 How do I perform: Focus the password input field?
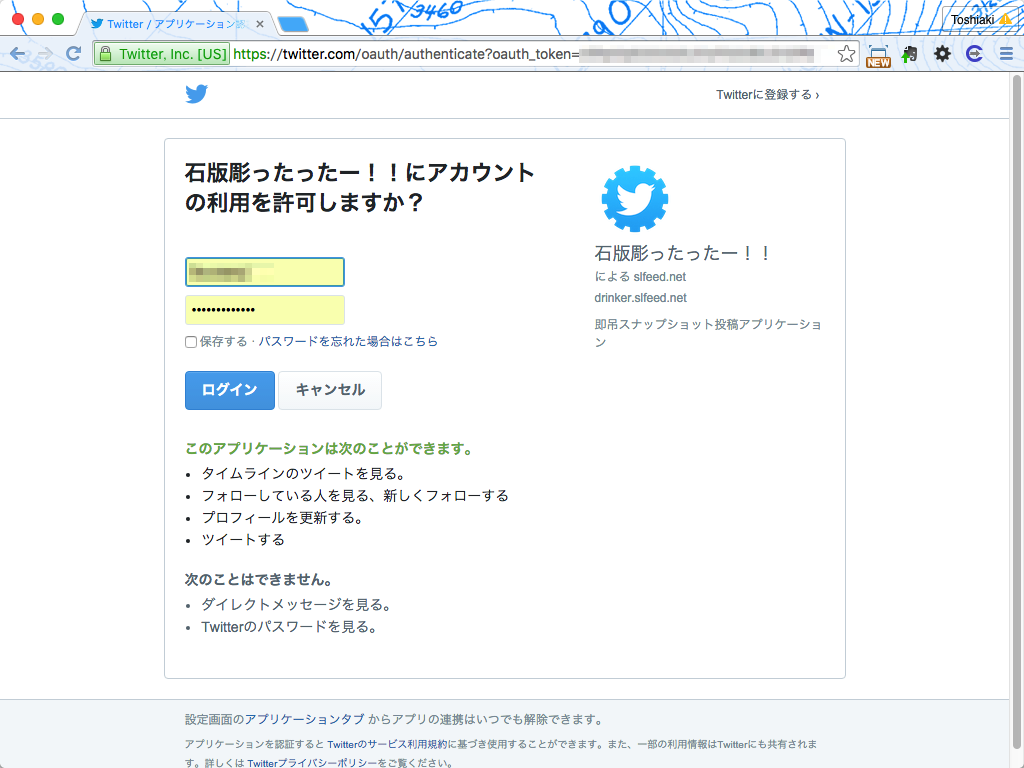pyautogui.click(x=264, y=310)
